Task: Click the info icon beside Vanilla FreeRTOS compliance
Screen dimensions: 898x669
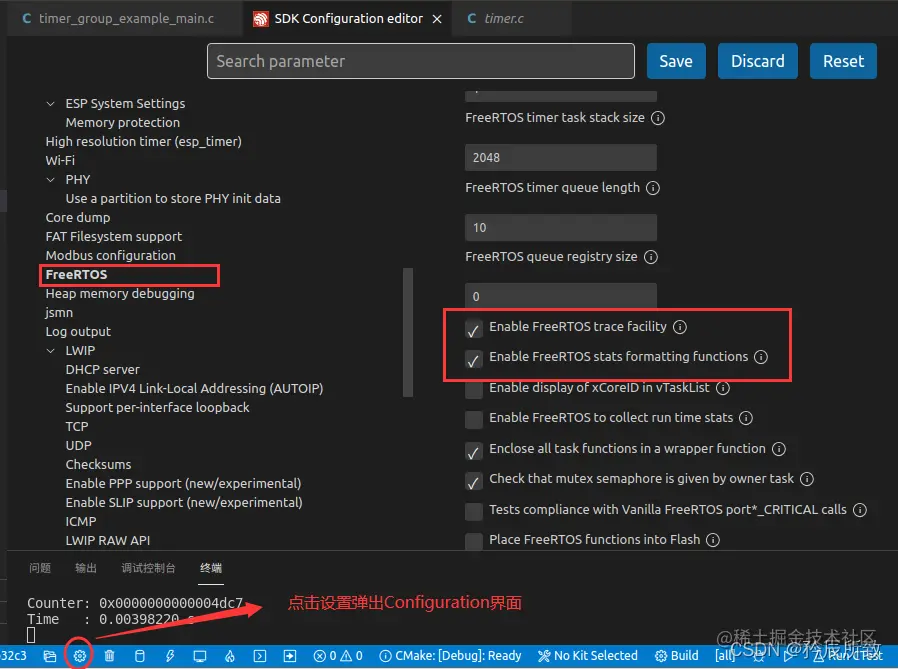Action: [x=860, y=510]
